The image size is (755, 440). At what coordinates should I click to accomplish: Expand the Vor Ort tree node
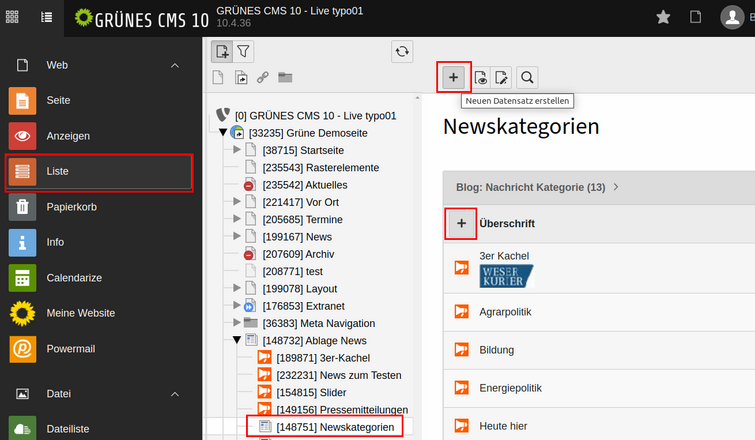coord(237,202)
